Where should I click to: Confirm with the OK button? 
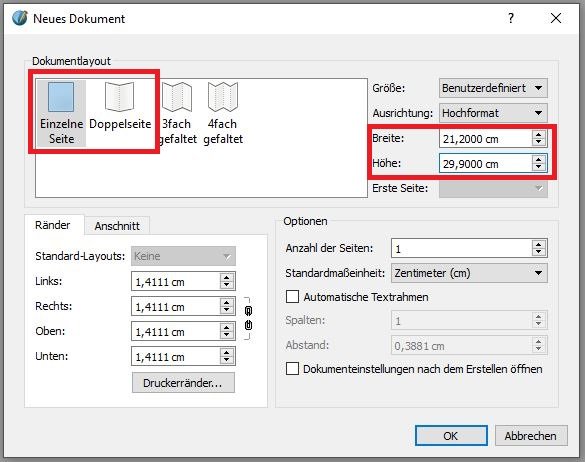pos(451,436)
